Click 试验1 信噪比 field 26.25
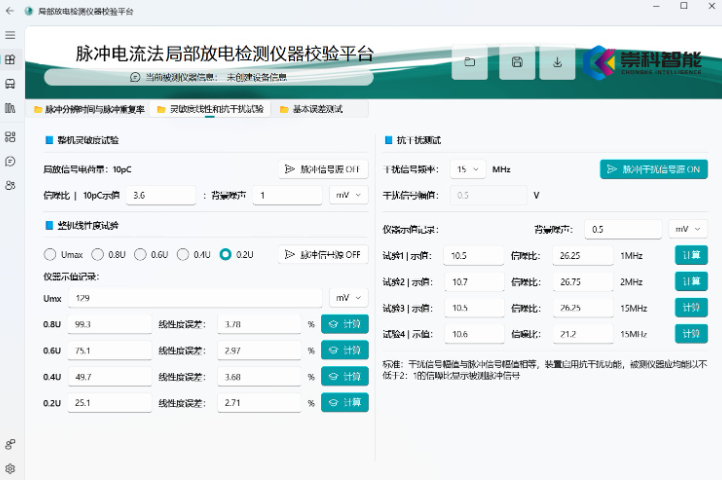Image resolution: width=722 pixels, height=480 pixels. tap(583, 256)
